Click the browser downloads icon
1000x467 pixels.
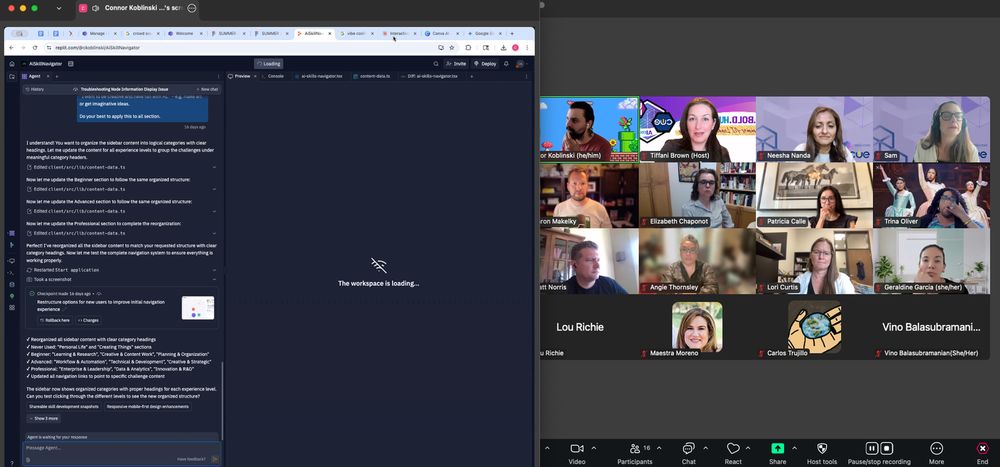coord(503,48)
